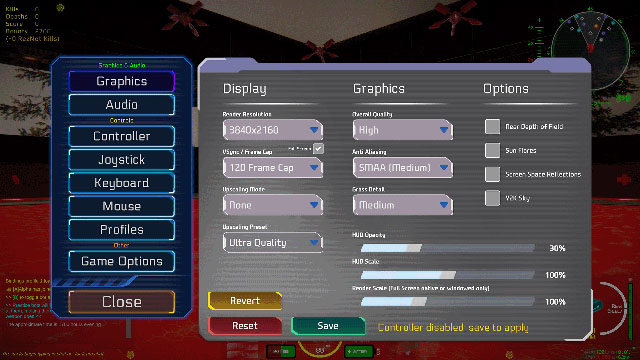
Task: Click the 'Controller disabled save to apply' message
Action: 453,328
